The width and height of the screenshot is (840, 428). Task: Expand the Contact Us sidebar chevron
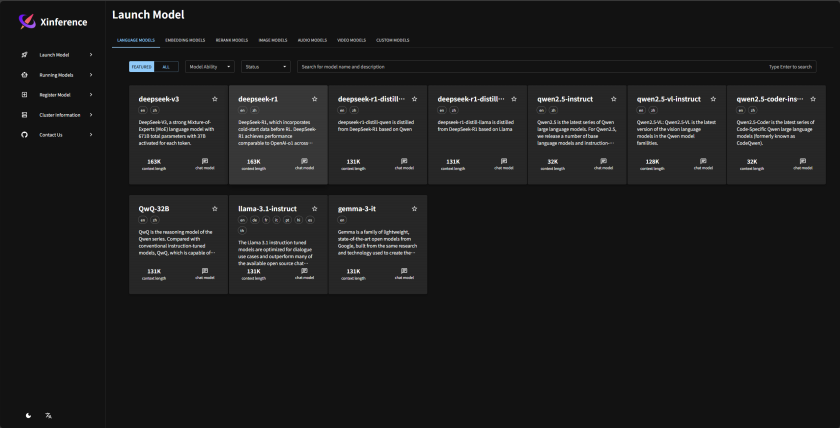[x=91, y=135]
